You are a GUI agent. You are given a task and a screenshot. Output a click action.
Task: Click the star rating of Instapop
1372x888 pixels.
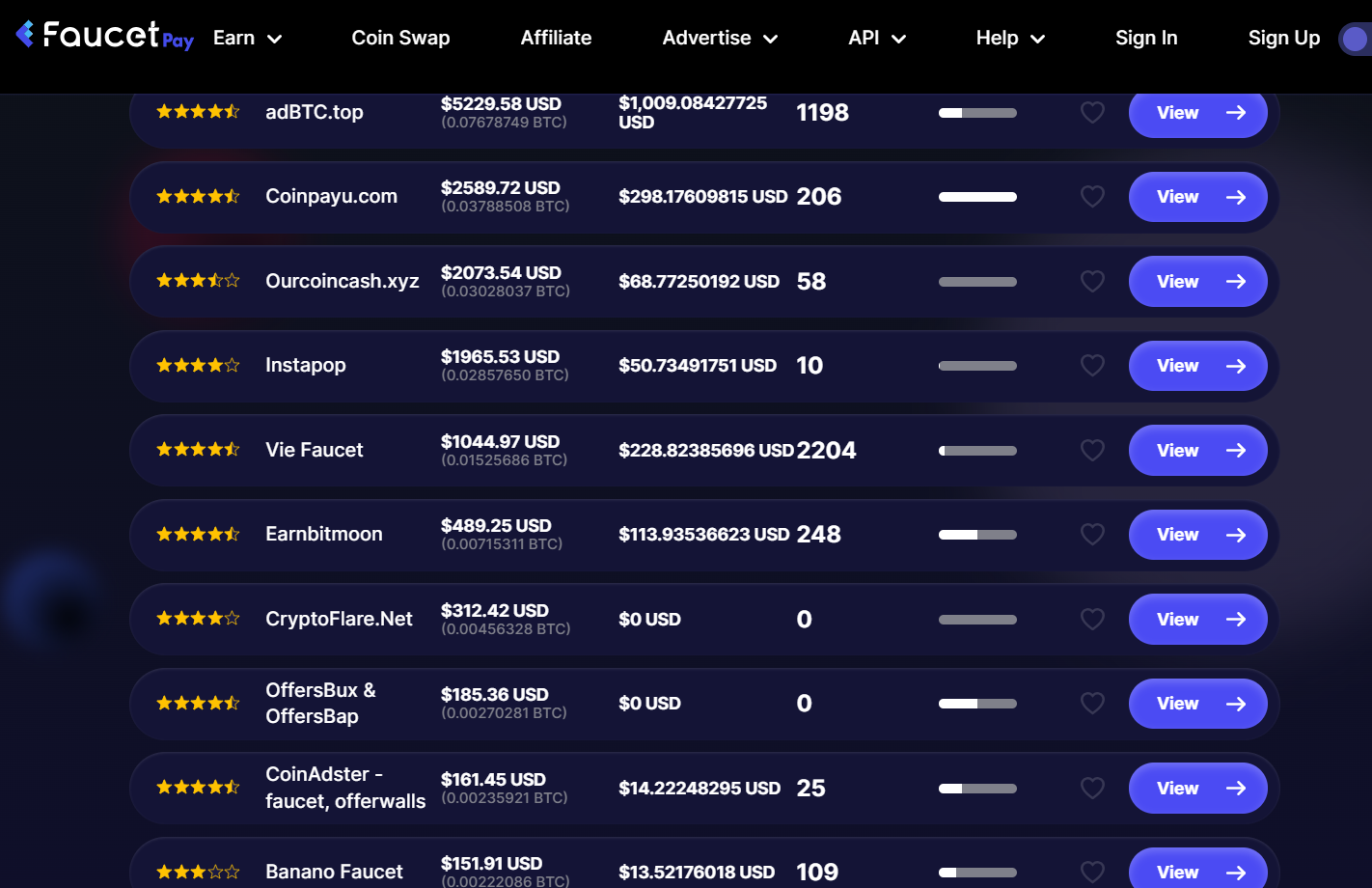(x=198, y=366)
